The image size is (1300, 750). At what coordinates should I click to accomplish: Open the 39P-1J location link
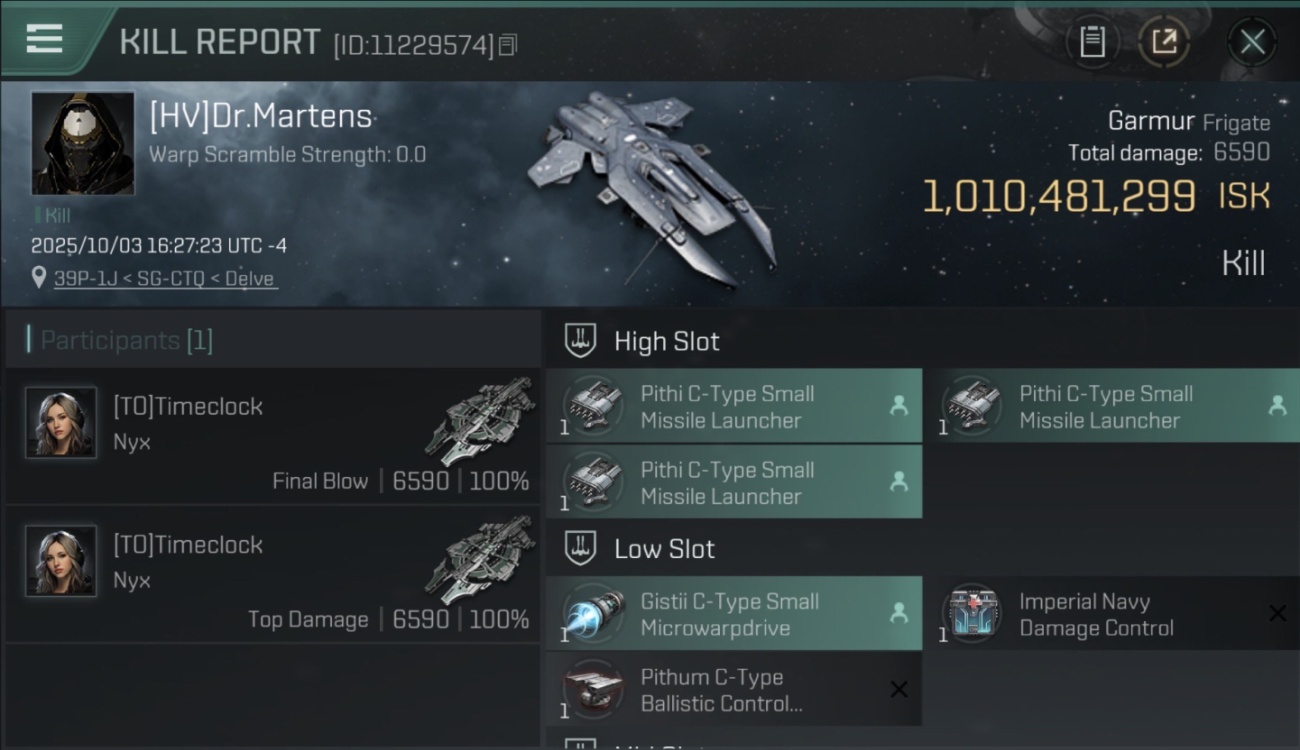pos(165,279)
